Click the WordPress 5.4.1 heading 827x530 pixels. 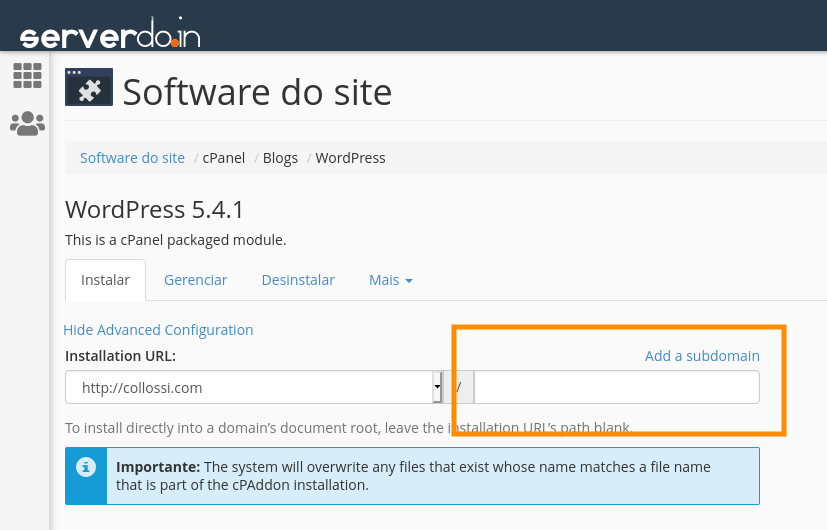[x=154, y=210]
